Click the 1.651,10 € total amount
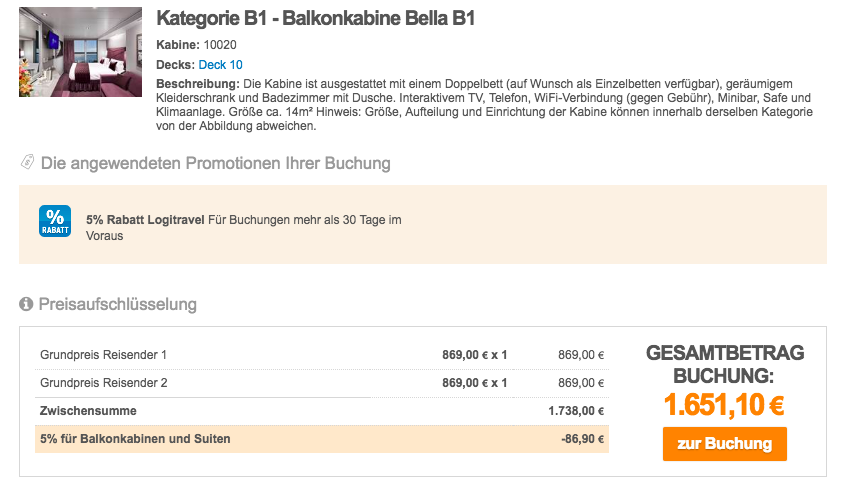This screenshot has height=495, width=845. click(x=724, y=405)
